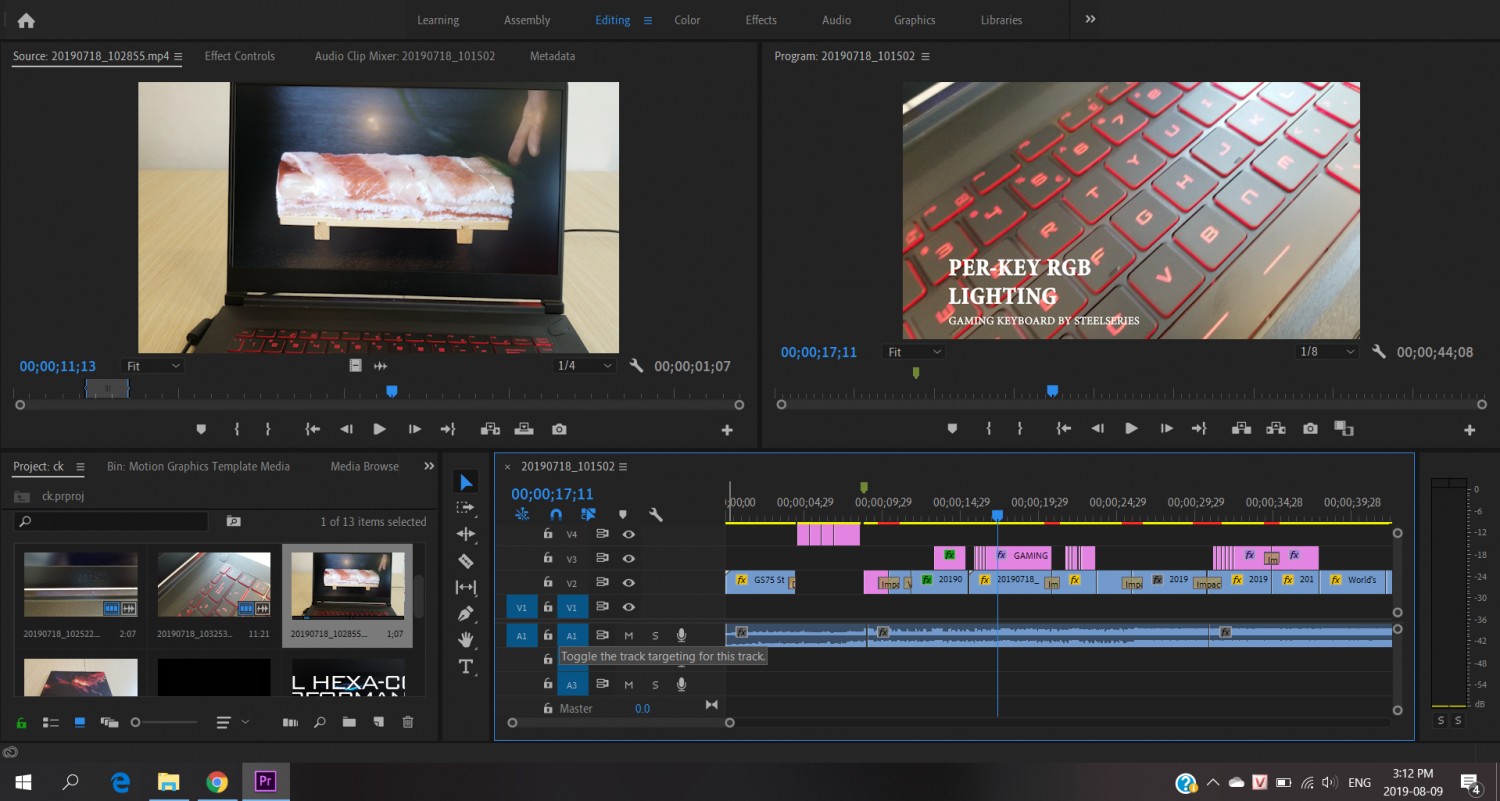
Task: Open the Program playback resolution 1/8 dropdown
Action: [1328, 352]
